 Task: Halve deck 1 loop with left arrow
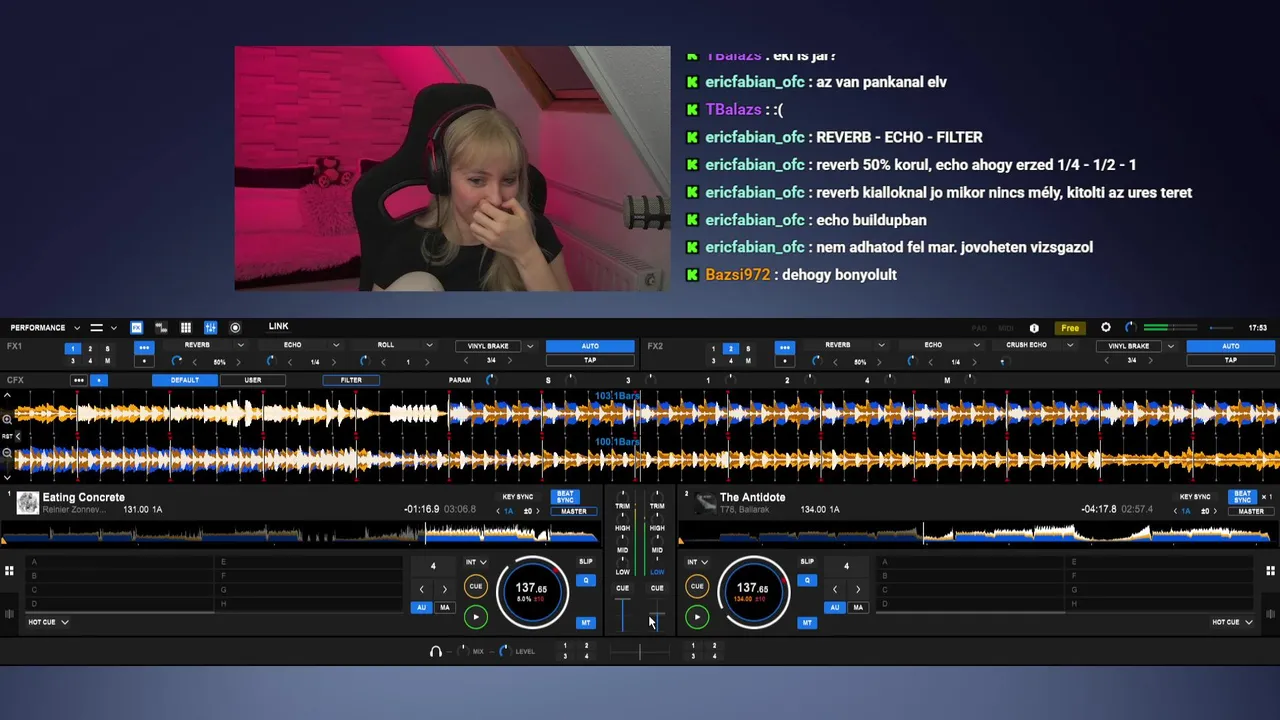tap(422, 589)
